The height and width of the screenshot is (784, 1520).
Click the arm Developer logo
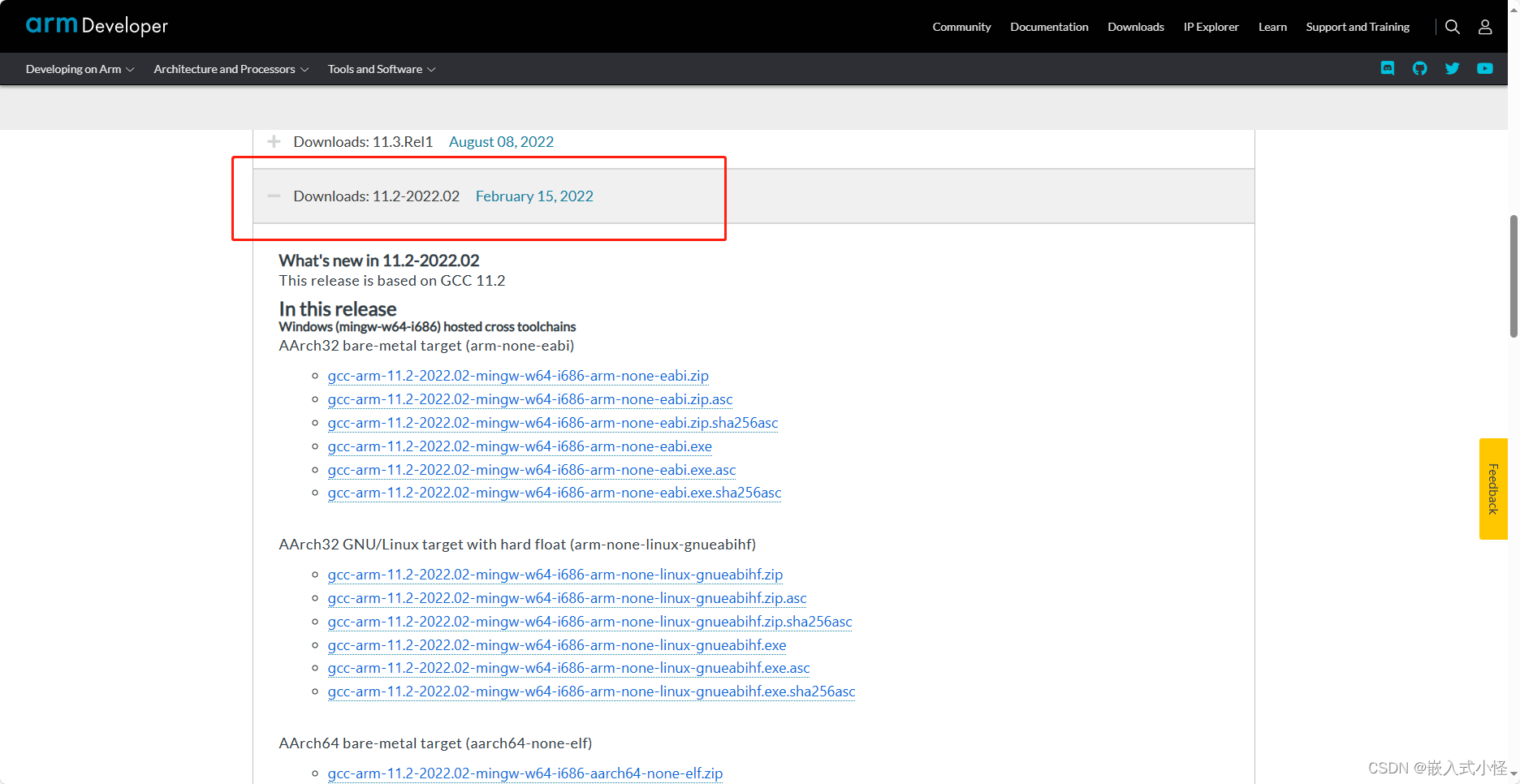(97, 26)
